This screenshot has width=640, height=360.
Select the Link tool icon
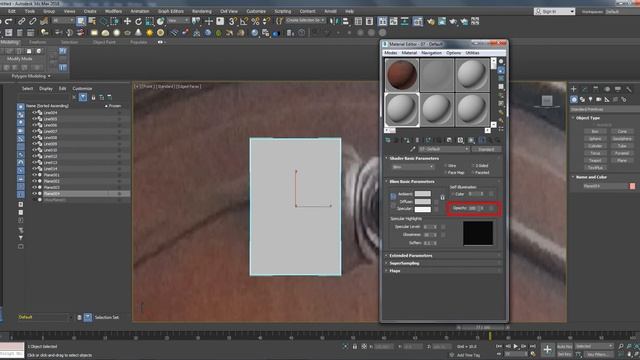pos(21,21)
